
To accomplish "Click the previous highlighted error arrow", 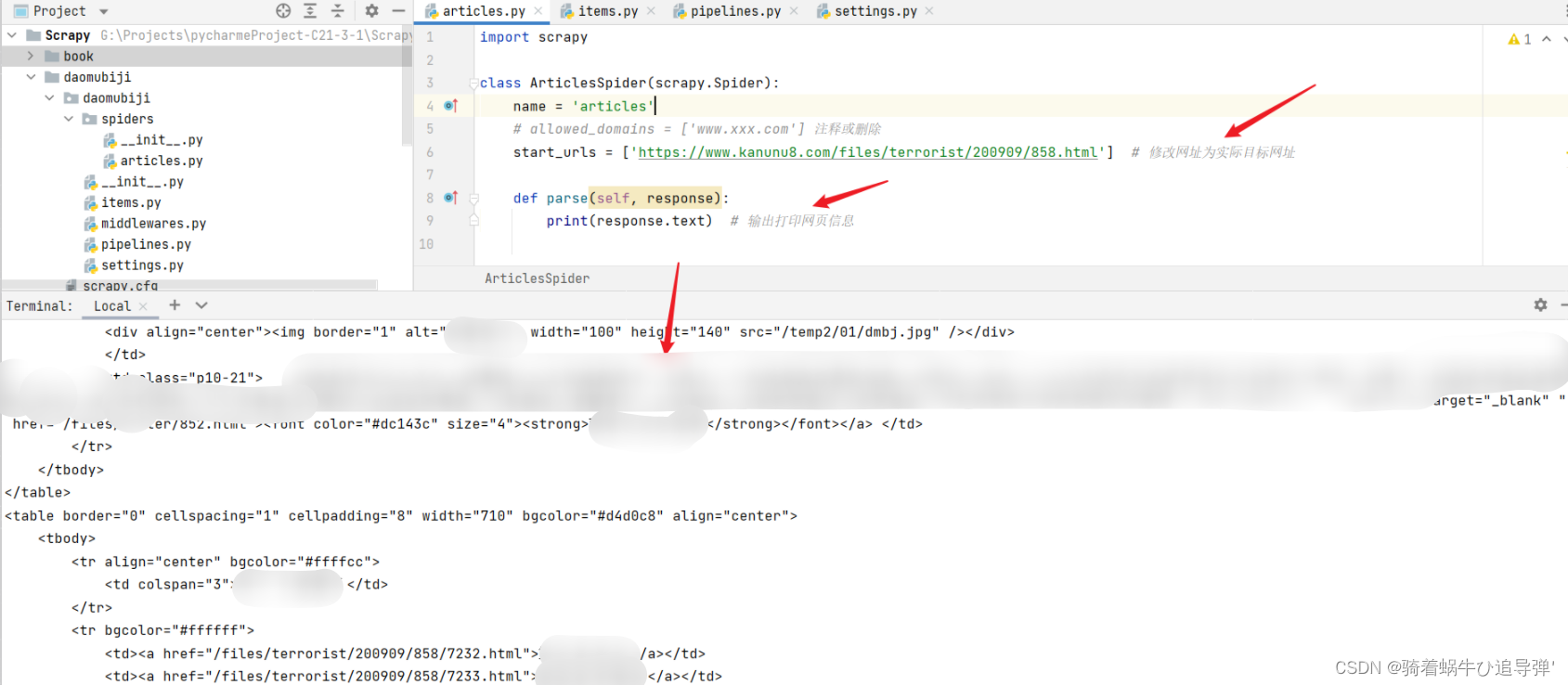I will coord(1547,39).
